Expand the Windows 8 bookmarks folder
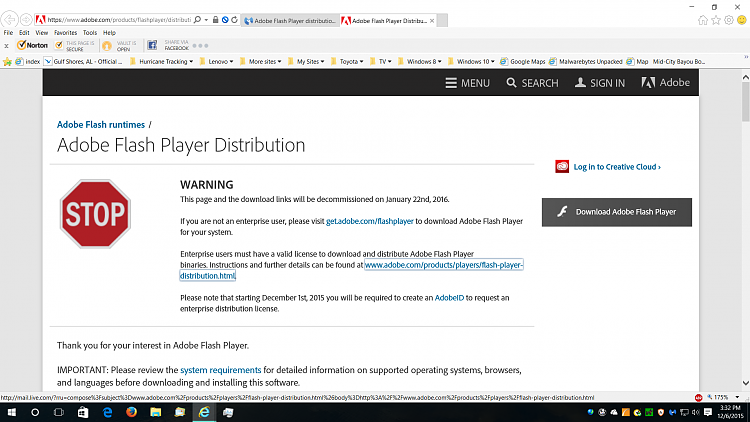This screenshot has width=750, height=422. point(420,61)
